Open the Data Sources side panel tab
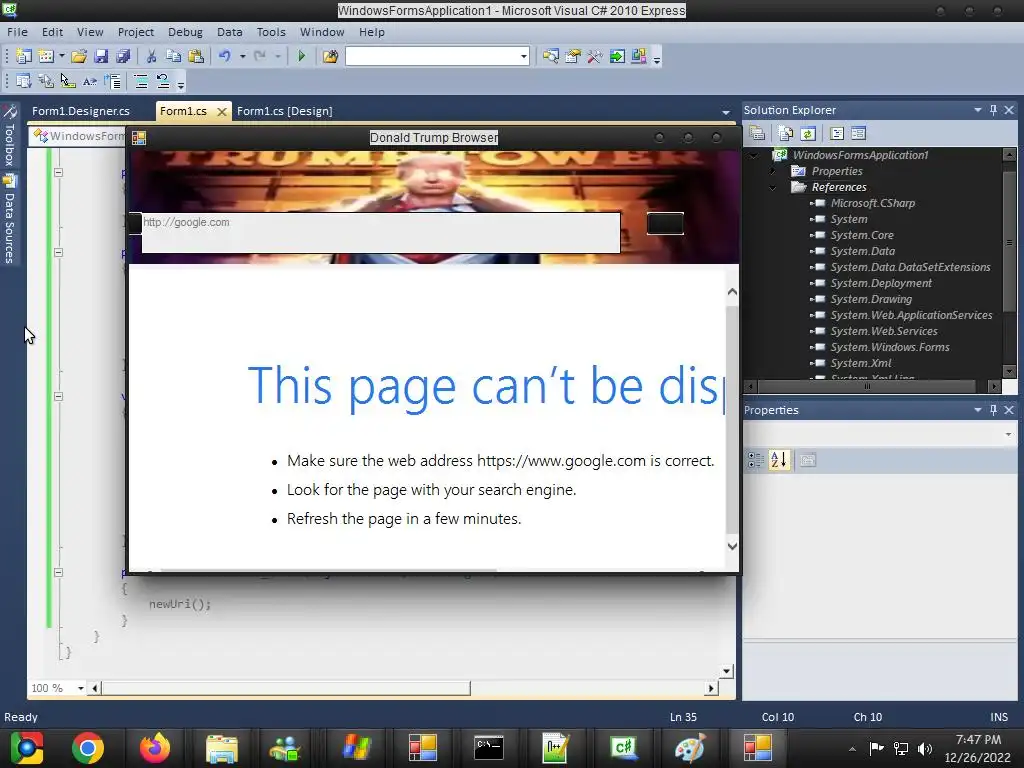Image resolution: width=1024 pixels, height=768 pixels. pos(9,219)
